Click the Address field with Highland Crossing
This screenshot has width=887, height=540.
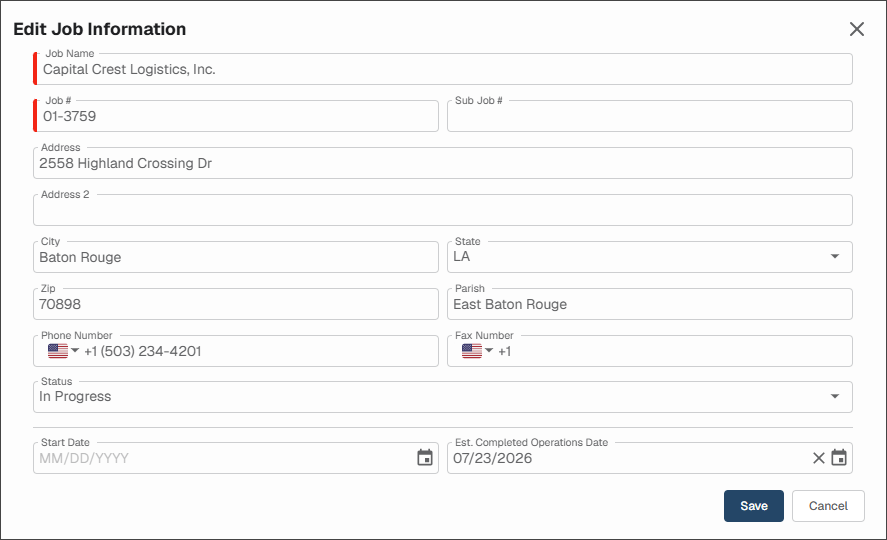pyautogui.click(x=442, y=163)
